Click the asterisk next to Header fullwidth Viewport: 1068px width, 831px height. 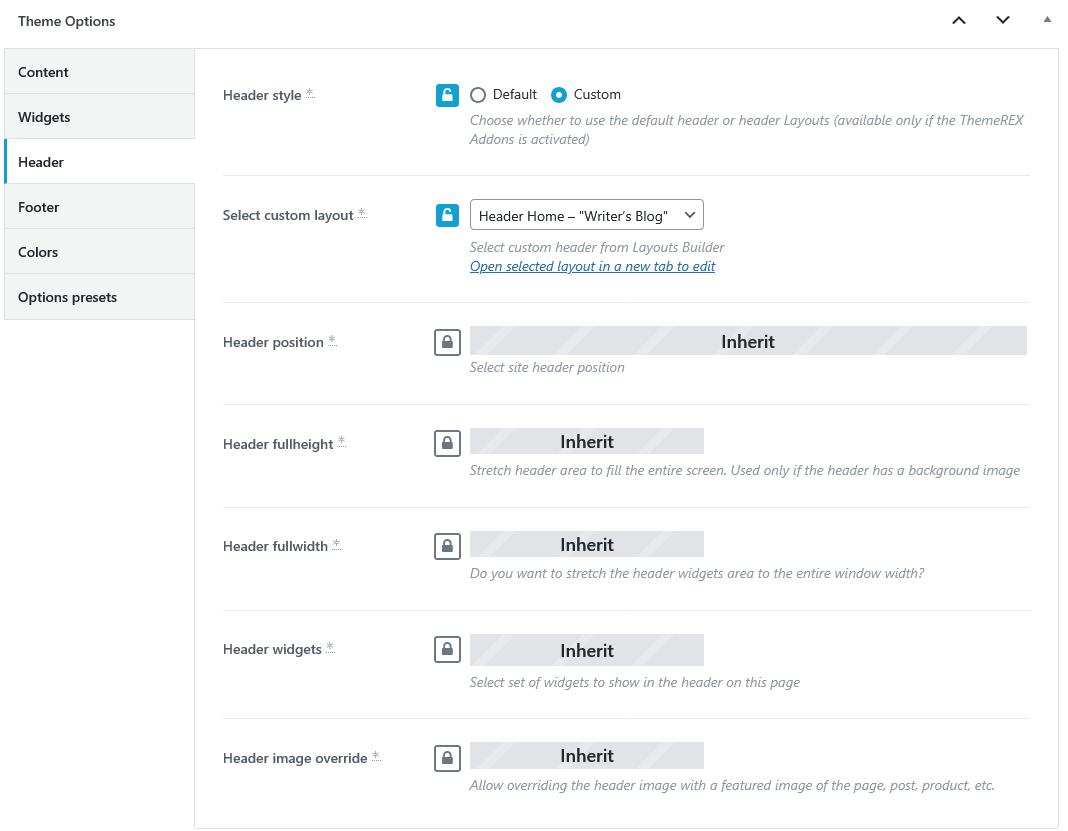click(x=336, y=544)
